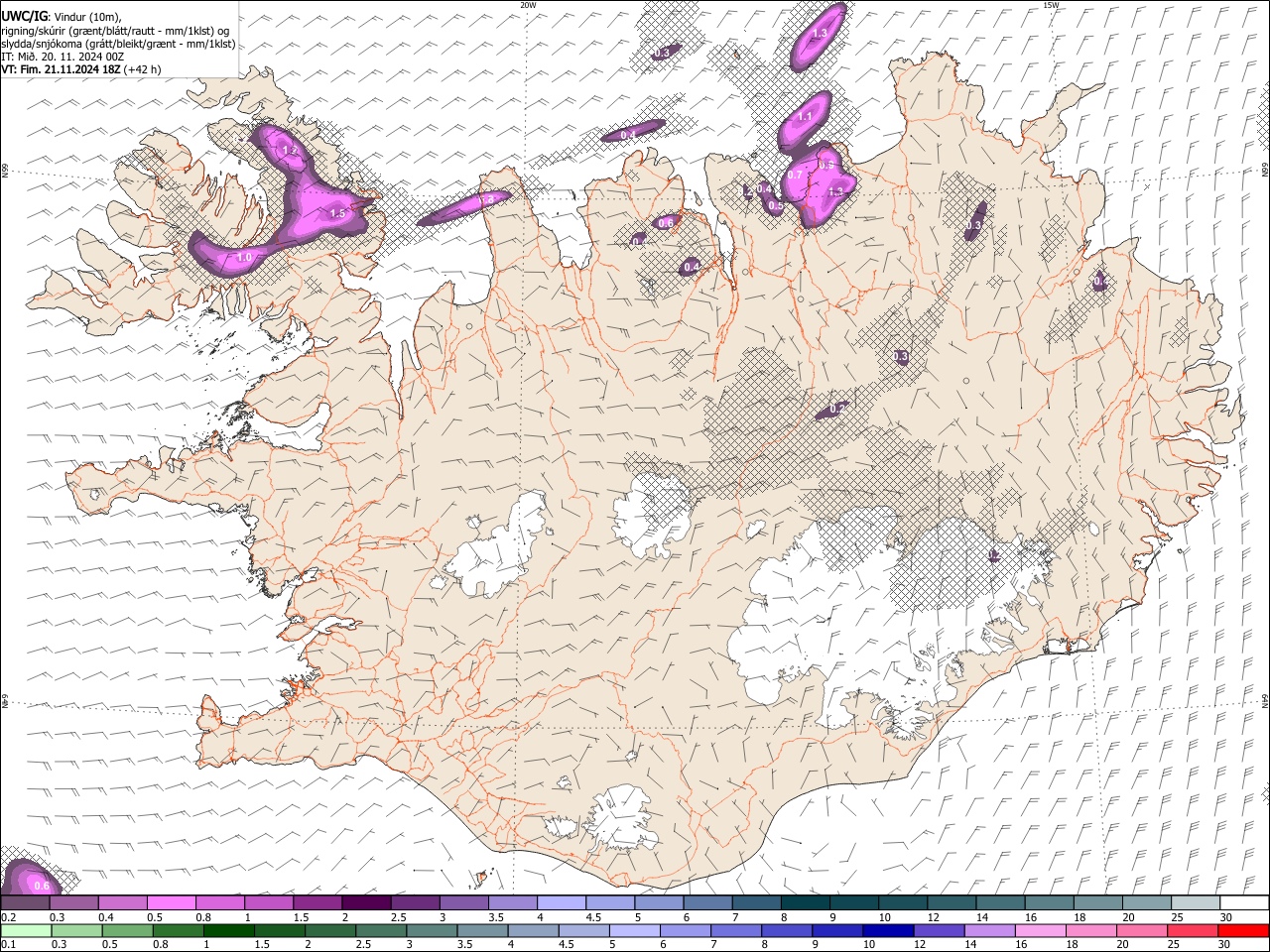Select the 'Vindur (10m)' header text
1270x952 pixels.
pyautogui.click(x=86, y=15)
